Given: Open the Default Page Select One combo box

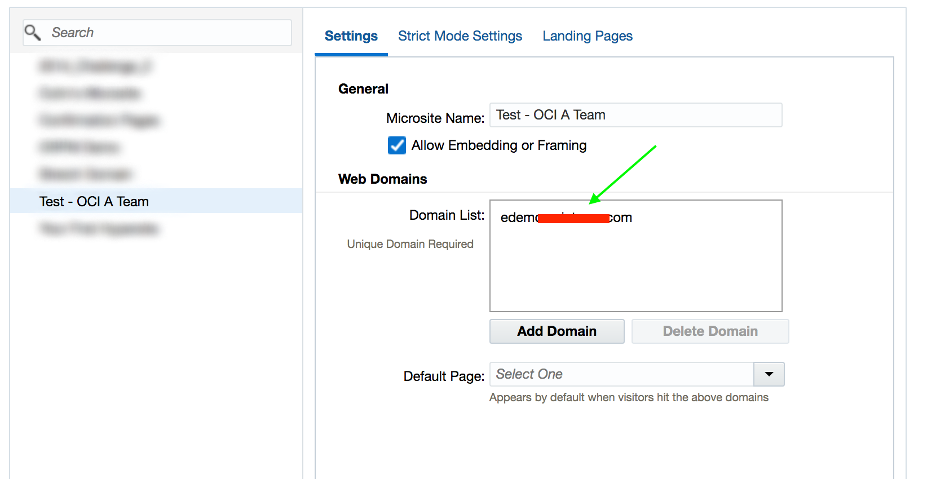Looking at the screenshot, I should coord(621,374).
